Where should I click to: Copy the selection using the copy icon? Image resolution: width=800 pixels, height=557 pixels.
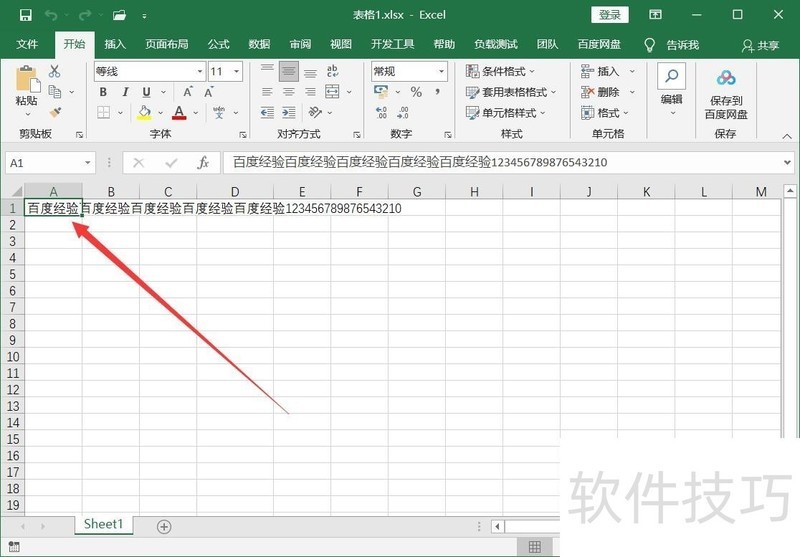tap(55, 92)
